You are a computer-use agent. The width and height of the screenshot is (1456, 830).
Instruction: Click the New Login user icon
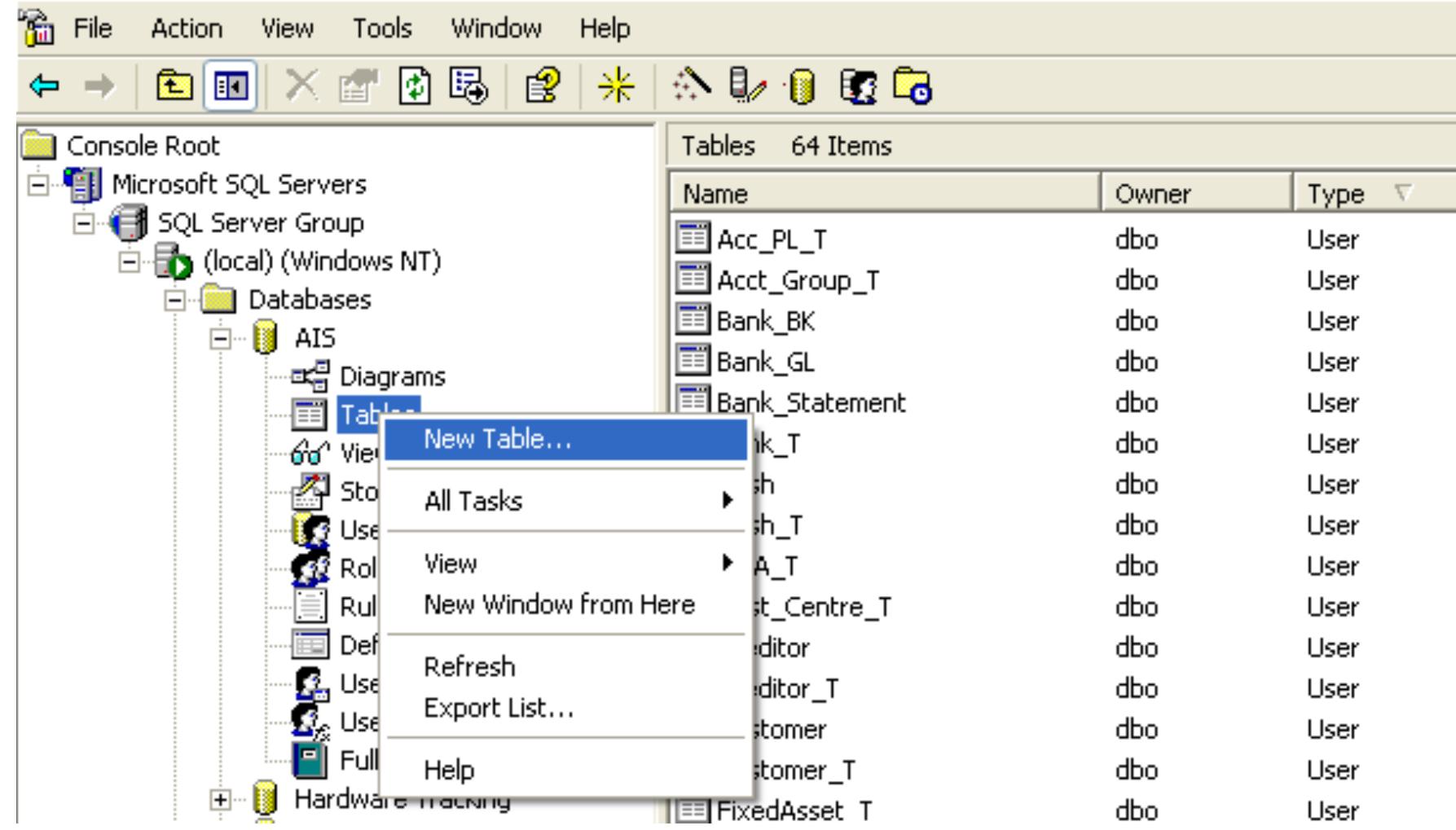(858, 86)
